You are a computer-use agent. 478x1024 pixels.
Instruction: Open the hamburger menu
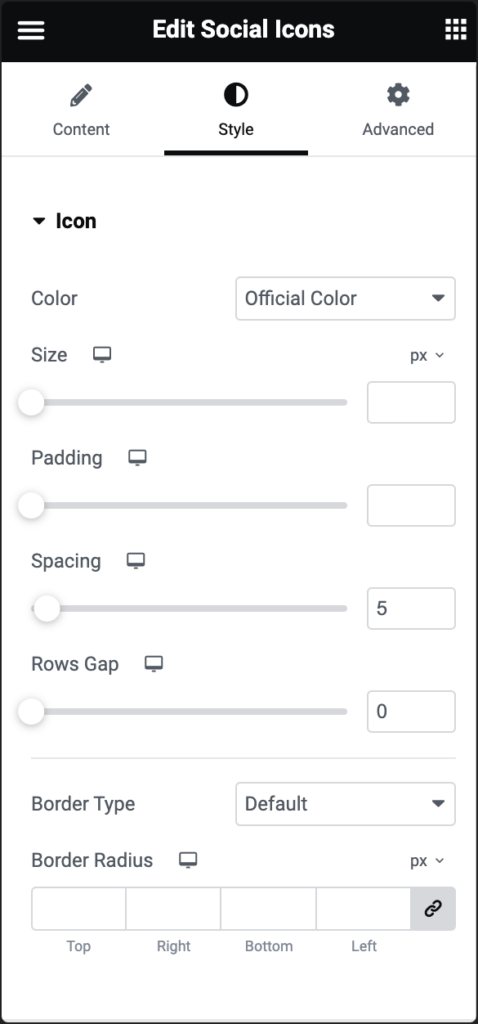31,29
